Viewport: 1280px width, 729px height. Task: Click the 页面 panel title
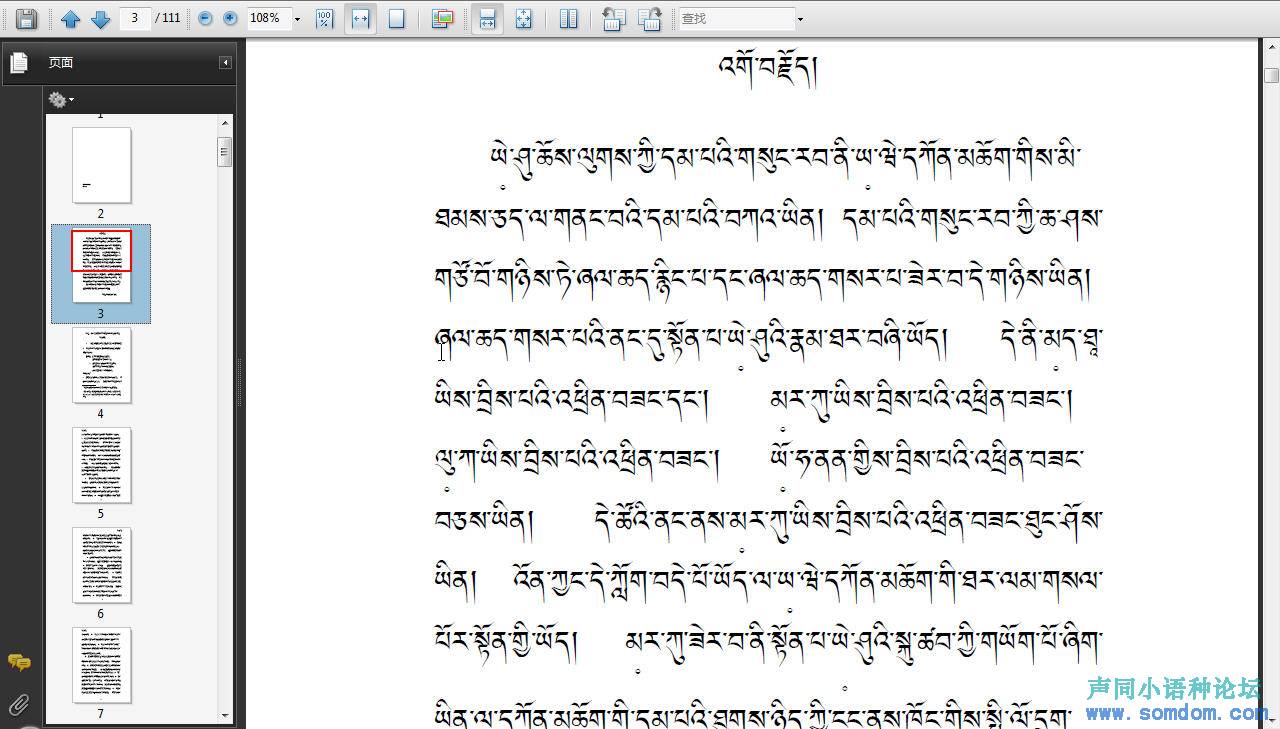tap(61, 63)
